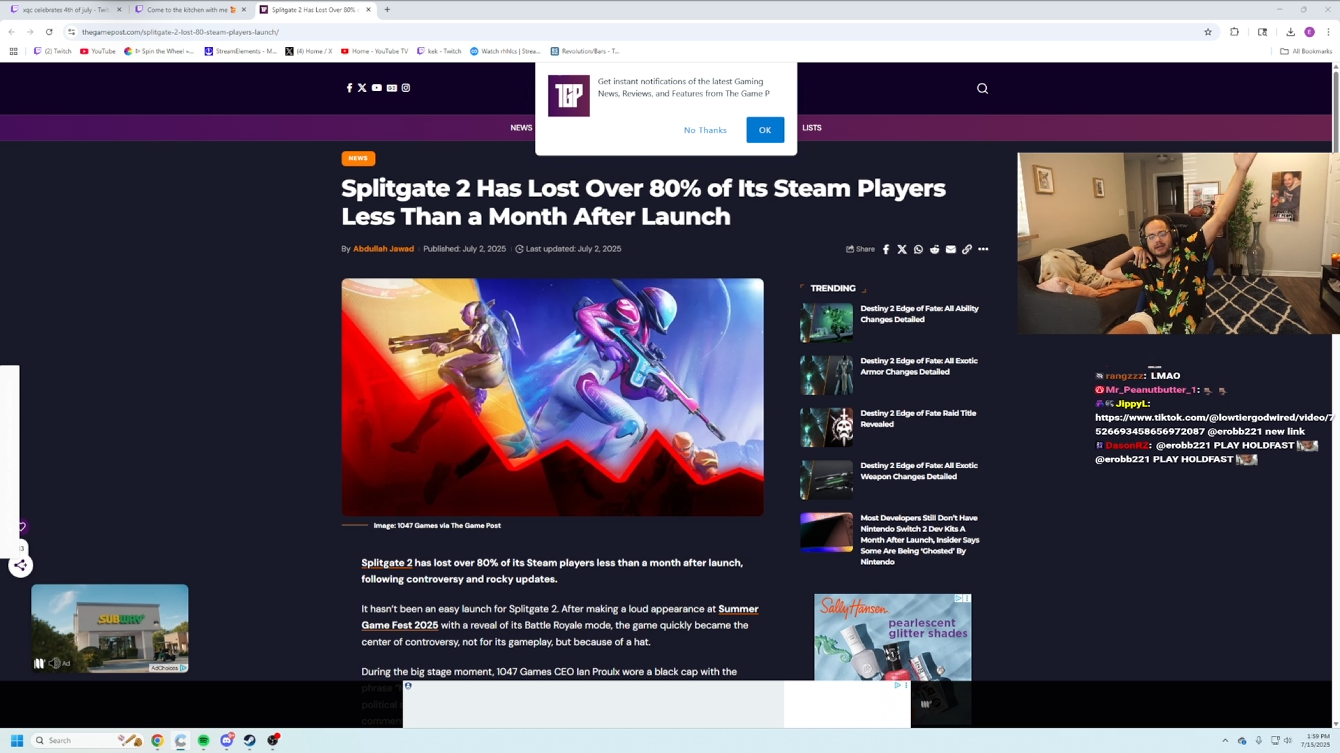Share article on X icon
This screenshot has width=1340, height=753.
(x=902, y=249)
